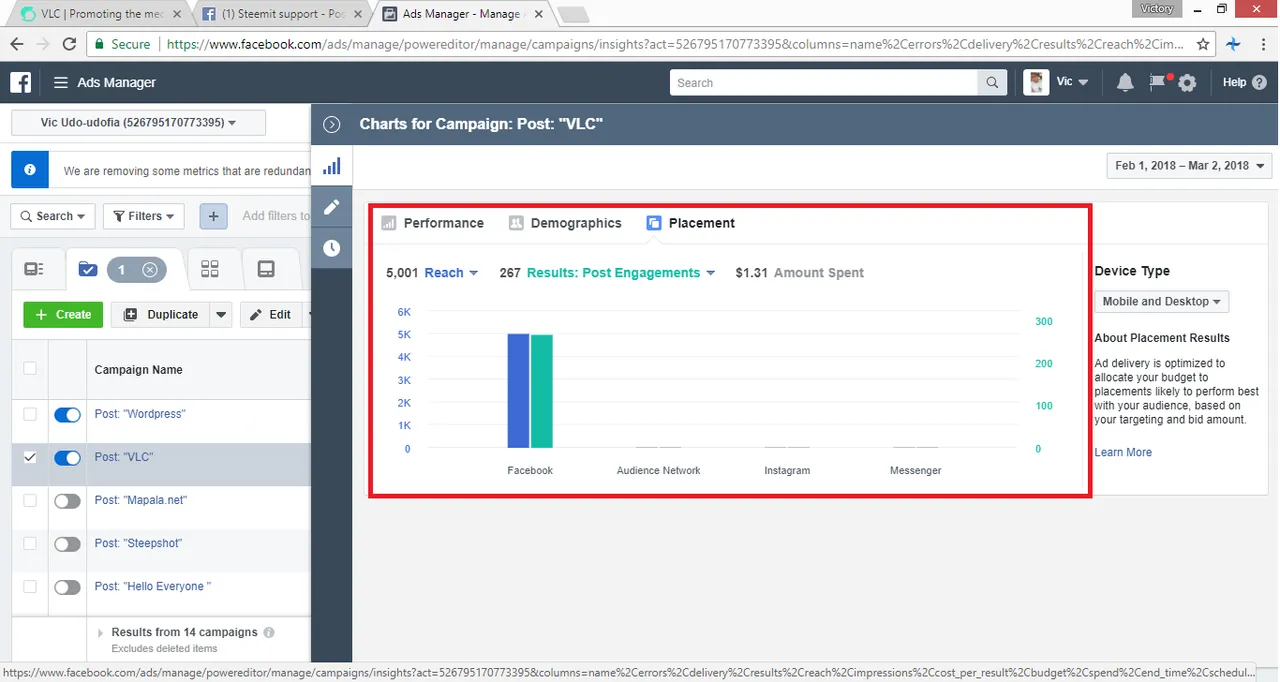Click the Edit button
This screenshot has height=682, width=1280.
click(270, 314)
